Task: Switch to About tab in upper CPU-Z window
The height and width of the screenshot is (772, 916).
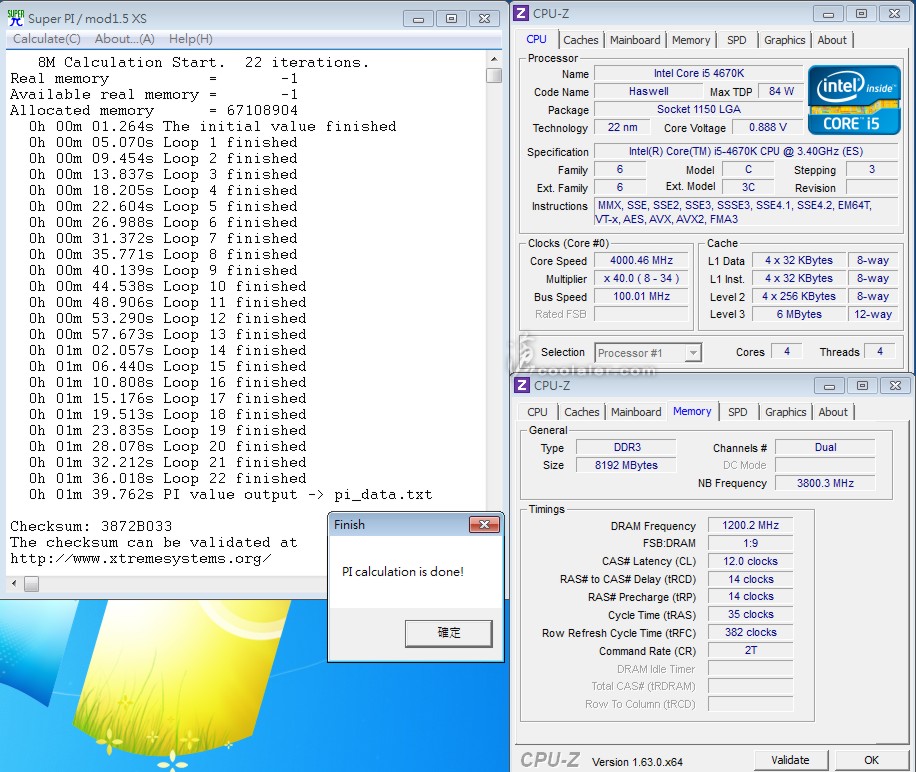Action: tap(832, 40)
